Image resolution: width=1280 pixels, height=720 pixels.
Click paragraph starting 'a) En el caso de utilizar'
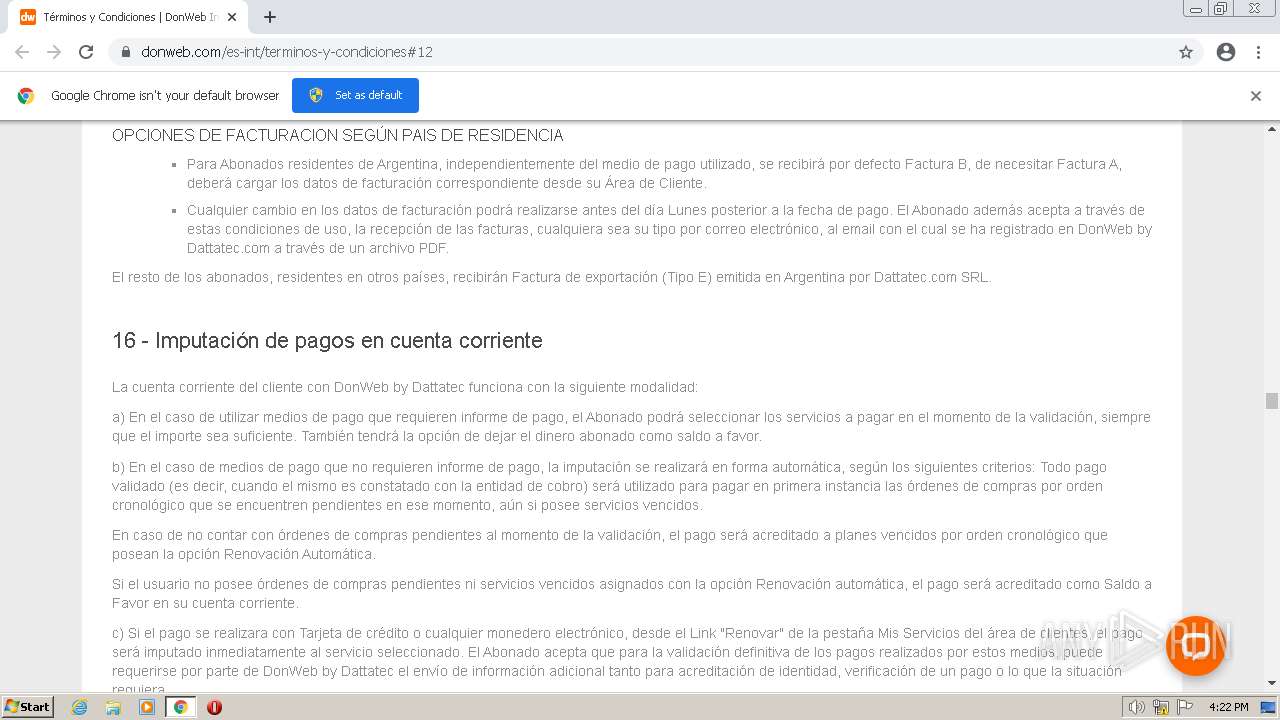click(x=631, y=427)
